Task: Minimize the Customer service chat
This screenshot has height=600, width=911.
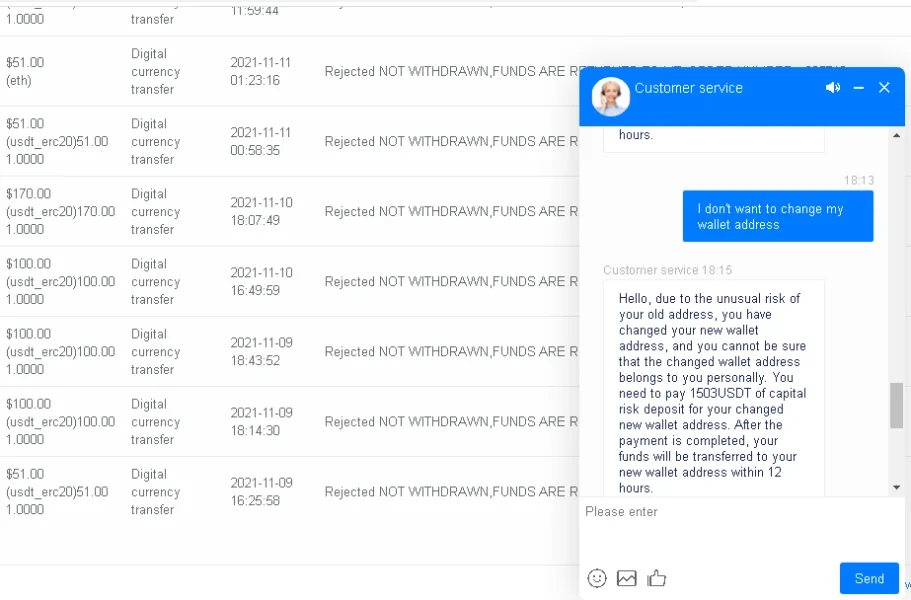Action: 859,88
